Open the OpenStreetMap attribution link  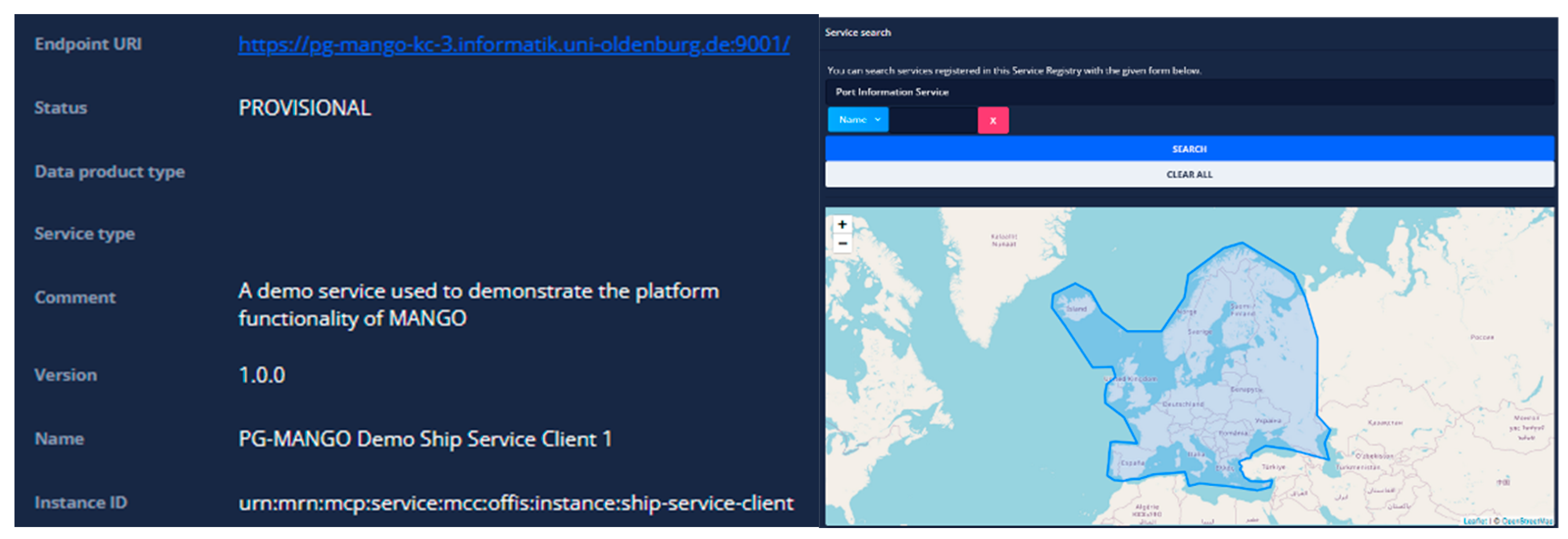(x=1527, y=521)
